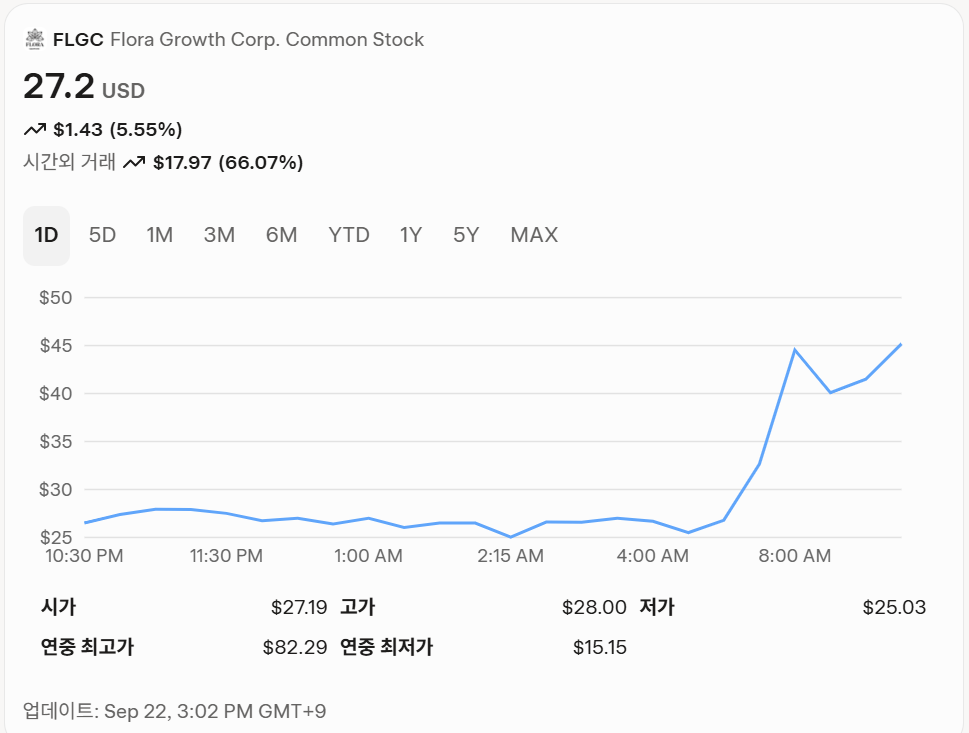The height and width of the screenshot is (733, 969).
Task: Click the 27.2 current price
Action: (59, 86)
